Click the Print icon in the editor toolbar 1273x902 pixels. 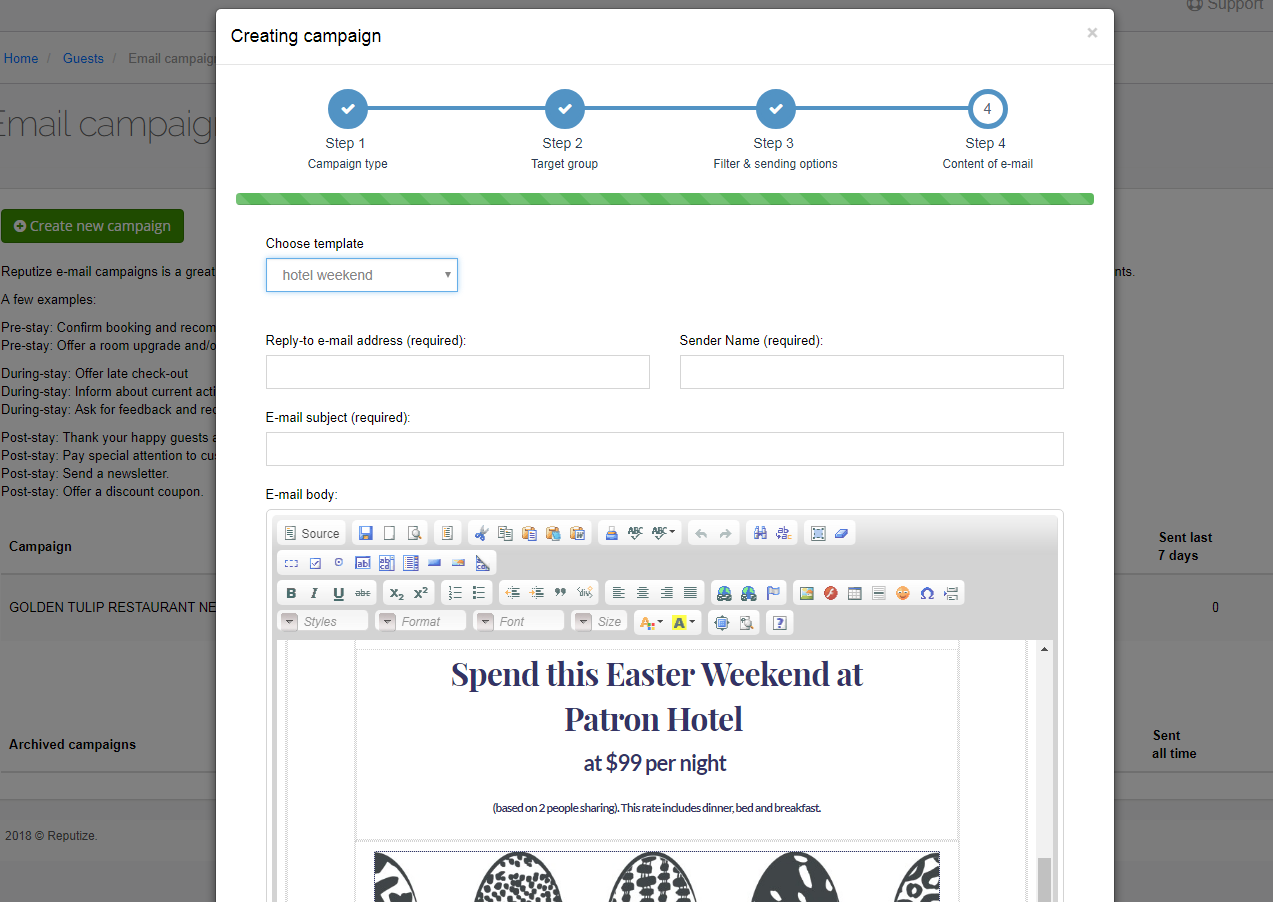pos(611,533)
